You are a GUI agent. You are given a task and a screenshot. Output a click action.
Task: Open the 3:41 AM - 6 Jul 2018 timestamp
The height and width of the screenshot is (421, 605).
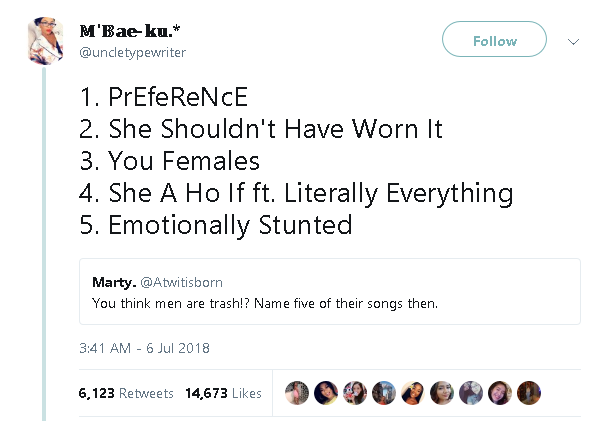(143, 348)
